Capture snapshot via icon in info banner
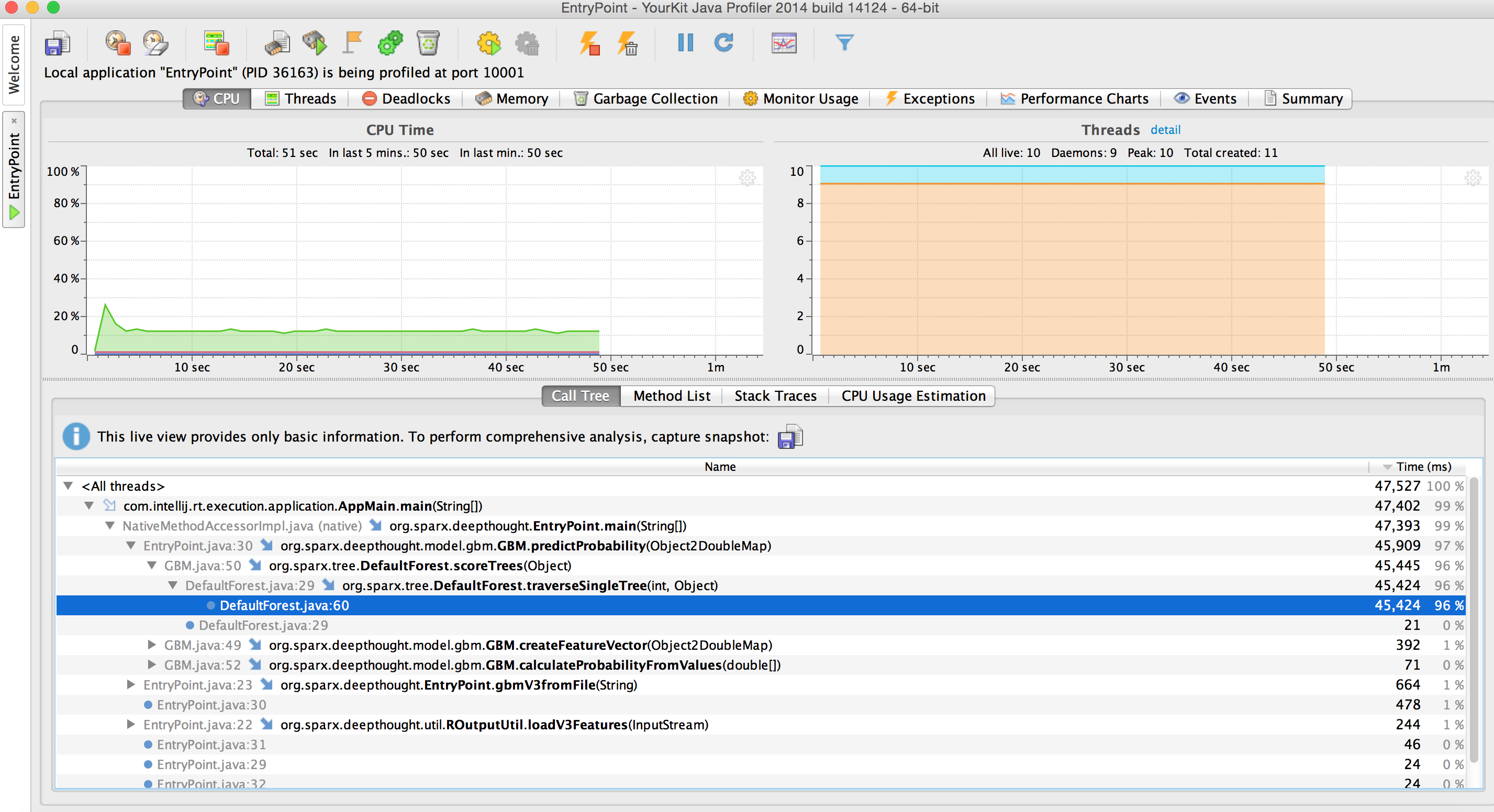Viewport: 1494px width, 812px height. pos(790,436)
